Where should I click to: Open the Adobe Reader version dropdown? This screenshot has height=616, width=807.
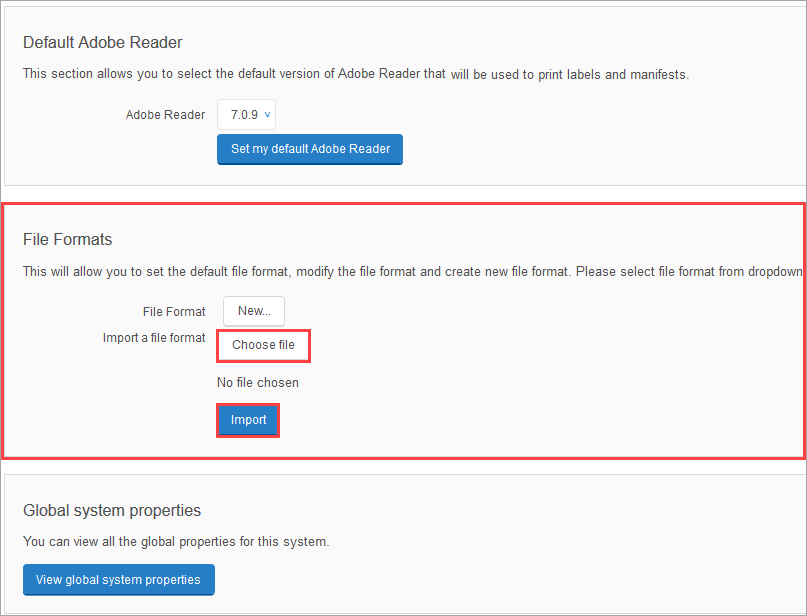246,115
